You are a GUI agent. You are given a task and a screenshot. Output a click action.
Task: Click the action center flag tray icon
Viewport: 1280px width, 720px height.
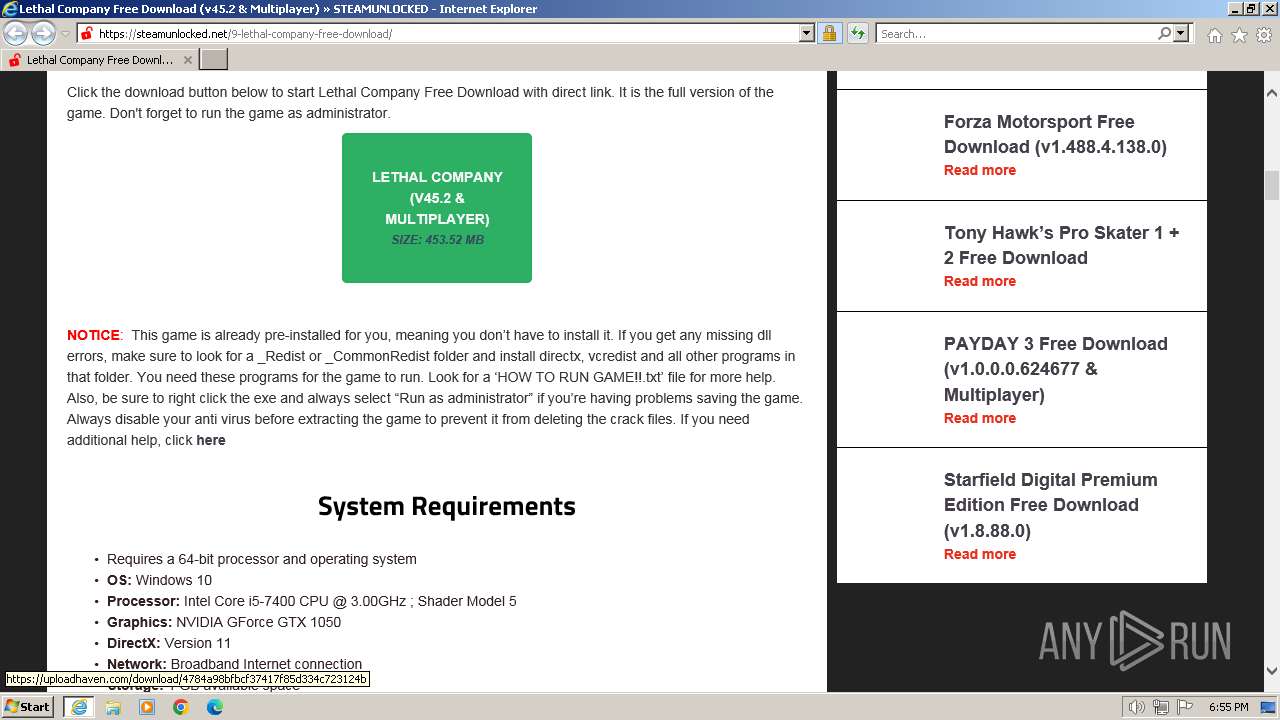point(1185,707)
